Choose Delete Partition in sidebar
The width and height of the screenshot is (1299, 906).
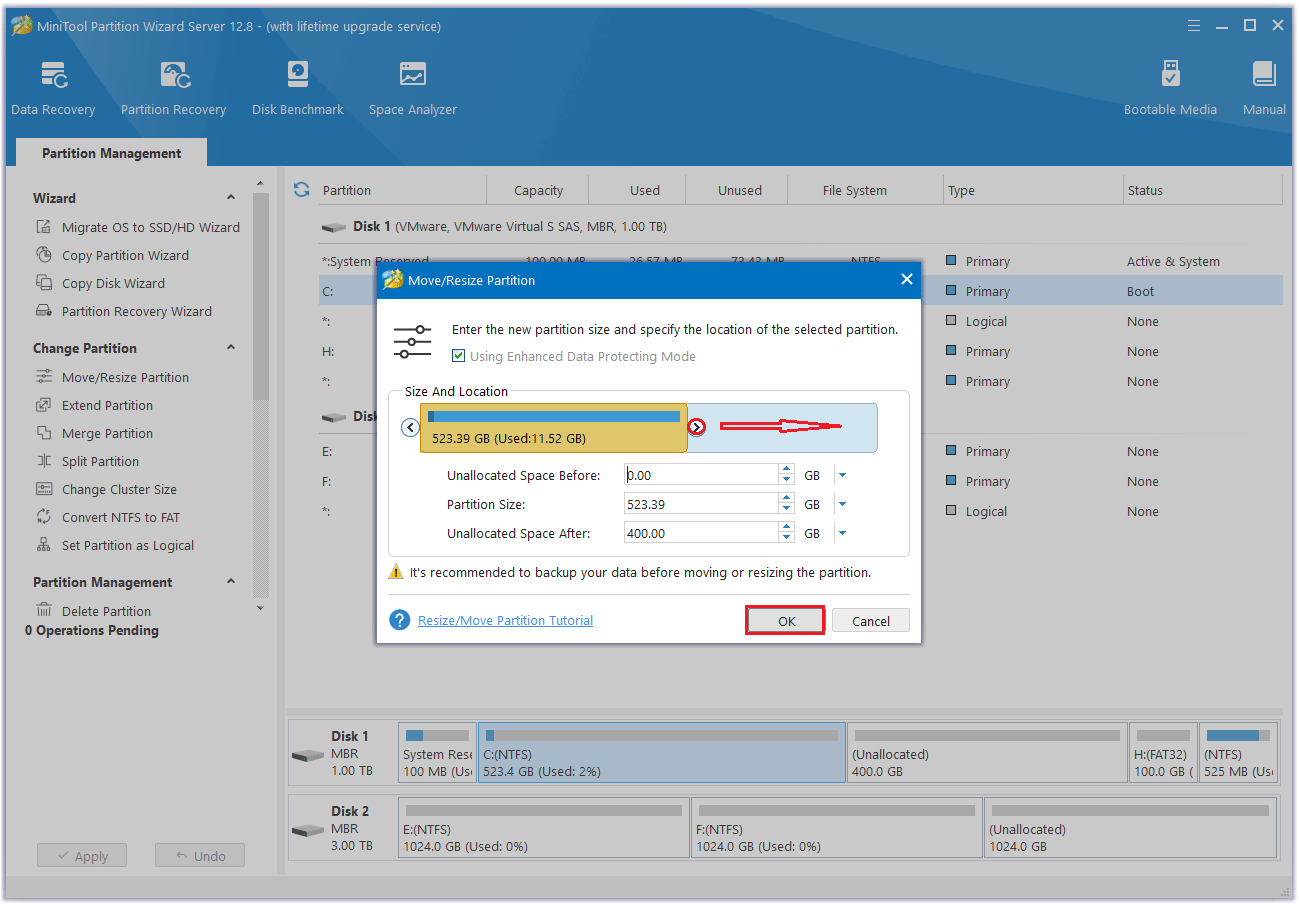tap(93, 611)
